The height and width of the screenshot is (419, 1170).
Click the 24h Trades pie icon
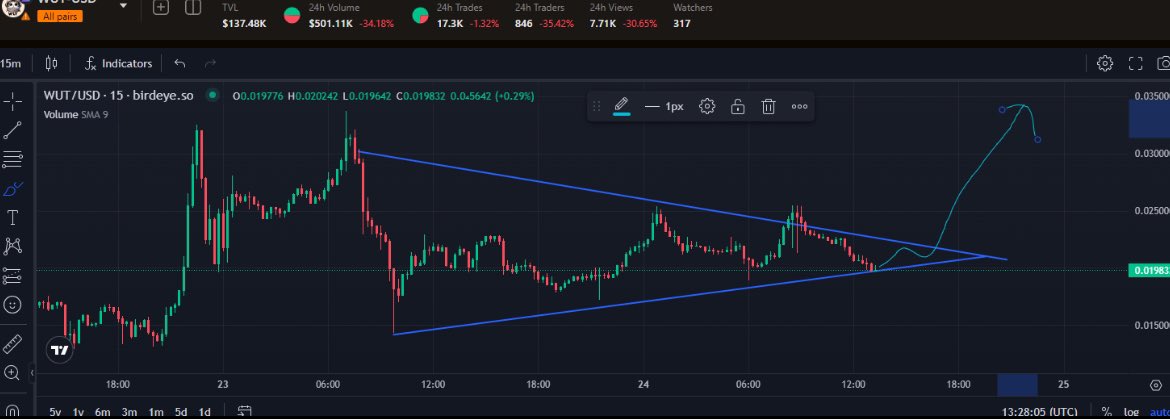[x=420, y=16]
